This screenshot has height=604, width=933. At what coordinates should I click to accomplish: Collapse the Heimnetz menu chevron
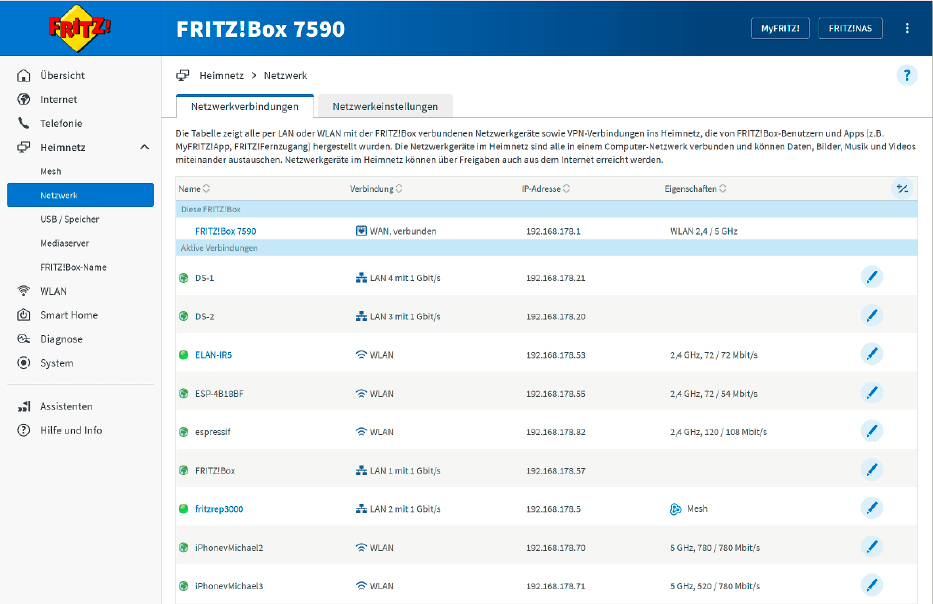point(145,147)
